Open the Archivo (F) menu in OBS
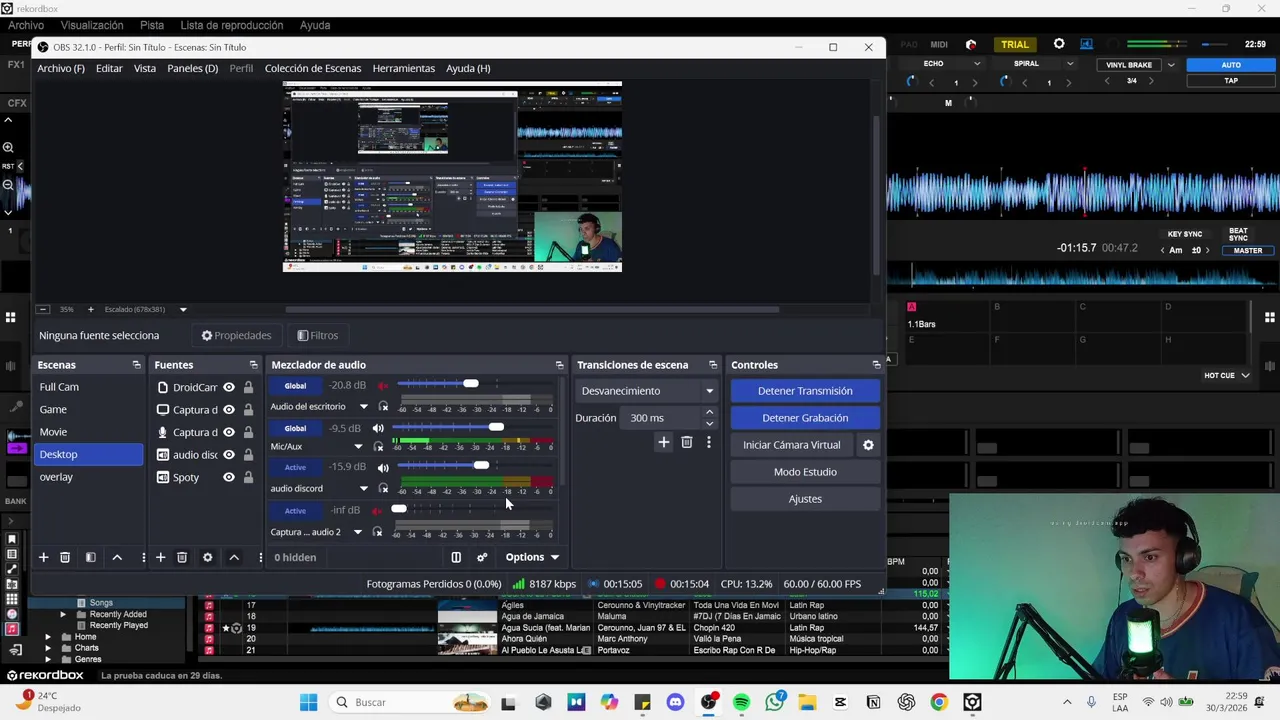This screenshot has width=1280, height=720. pos(61,68)
